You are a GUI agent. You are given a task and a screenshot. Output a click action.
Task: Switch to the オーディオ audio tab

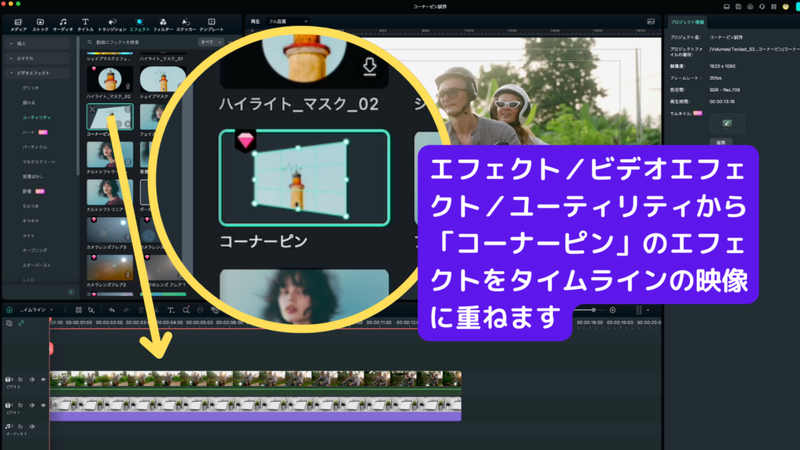click(63, 25)
